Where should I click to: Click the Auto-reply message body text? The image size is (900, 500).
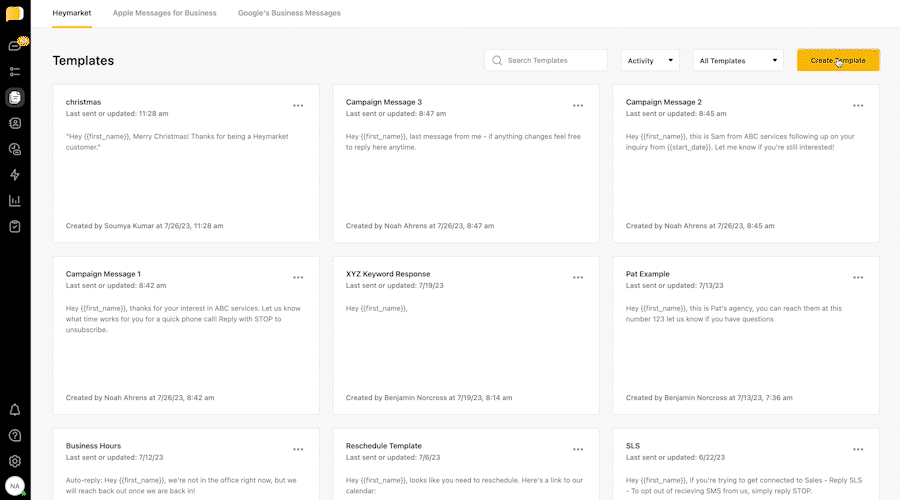tap(181, 486)
